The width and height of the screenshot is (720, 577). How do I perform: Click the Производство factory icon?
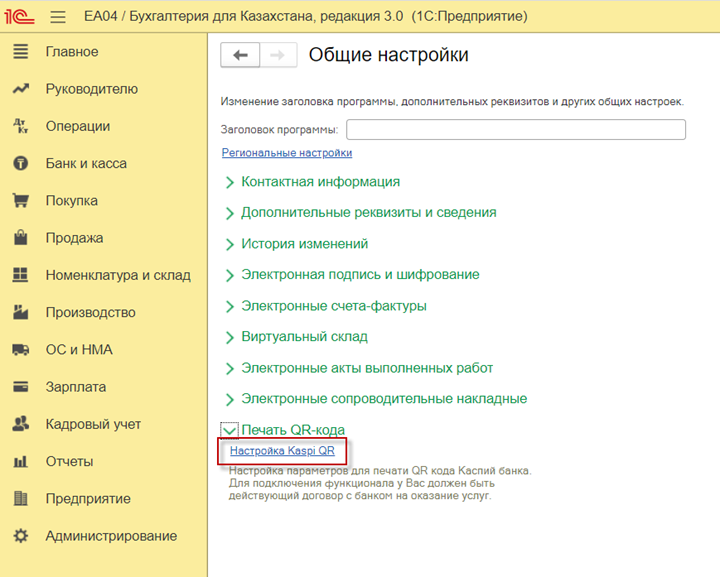[21, 312]
